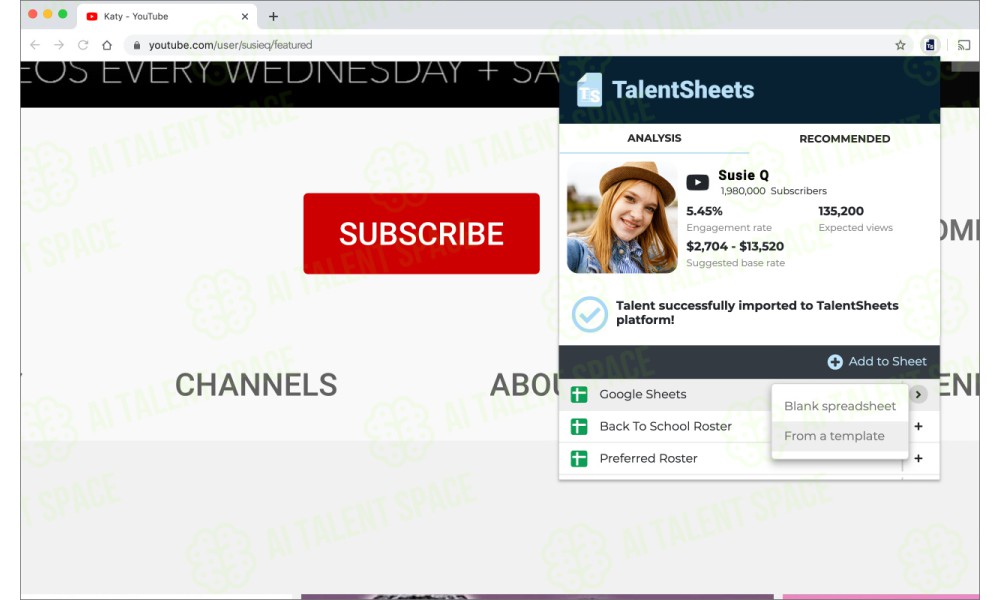Click the $2,704 - $13,520 base rate
The image size is (1000, 600).
[735, 246]
